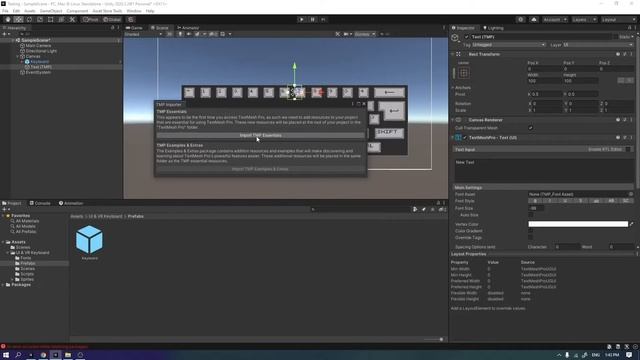Open custom editor tools icon
This screenshot has height=360, width=640.
click(72, 20)
